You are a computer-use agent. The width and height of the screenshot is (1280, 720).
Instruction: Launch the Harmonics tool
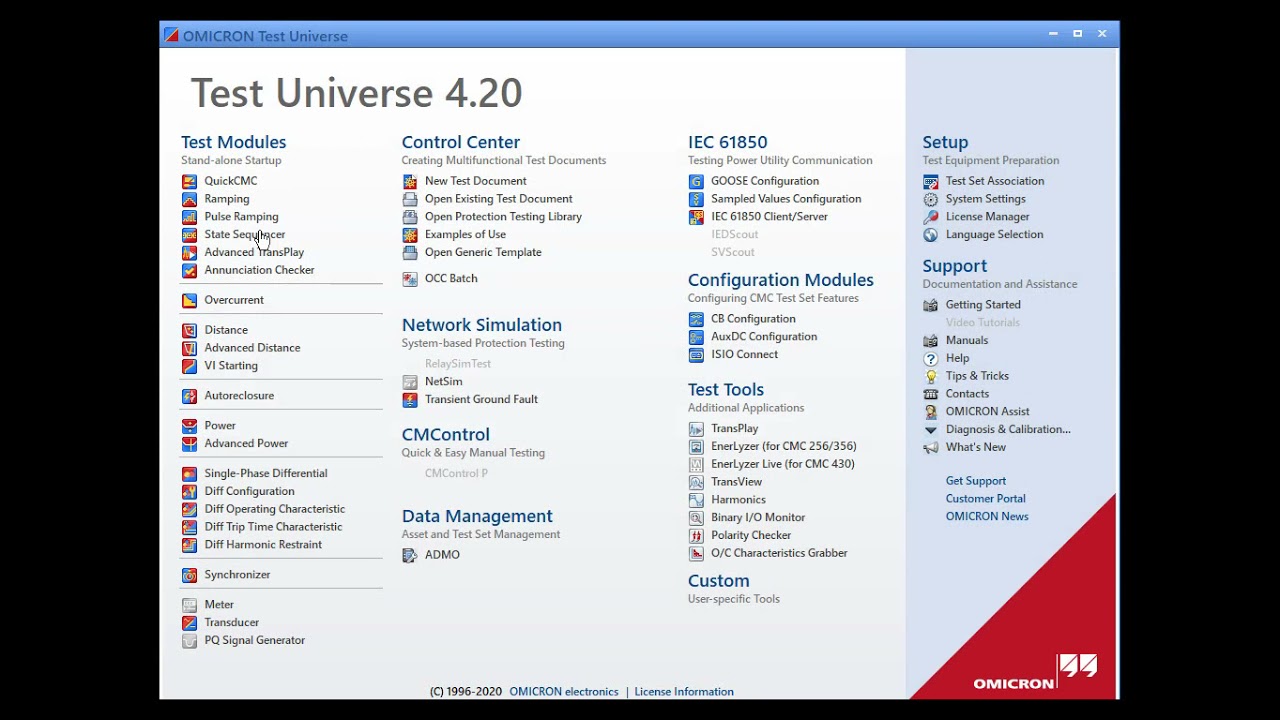point(738,500)
